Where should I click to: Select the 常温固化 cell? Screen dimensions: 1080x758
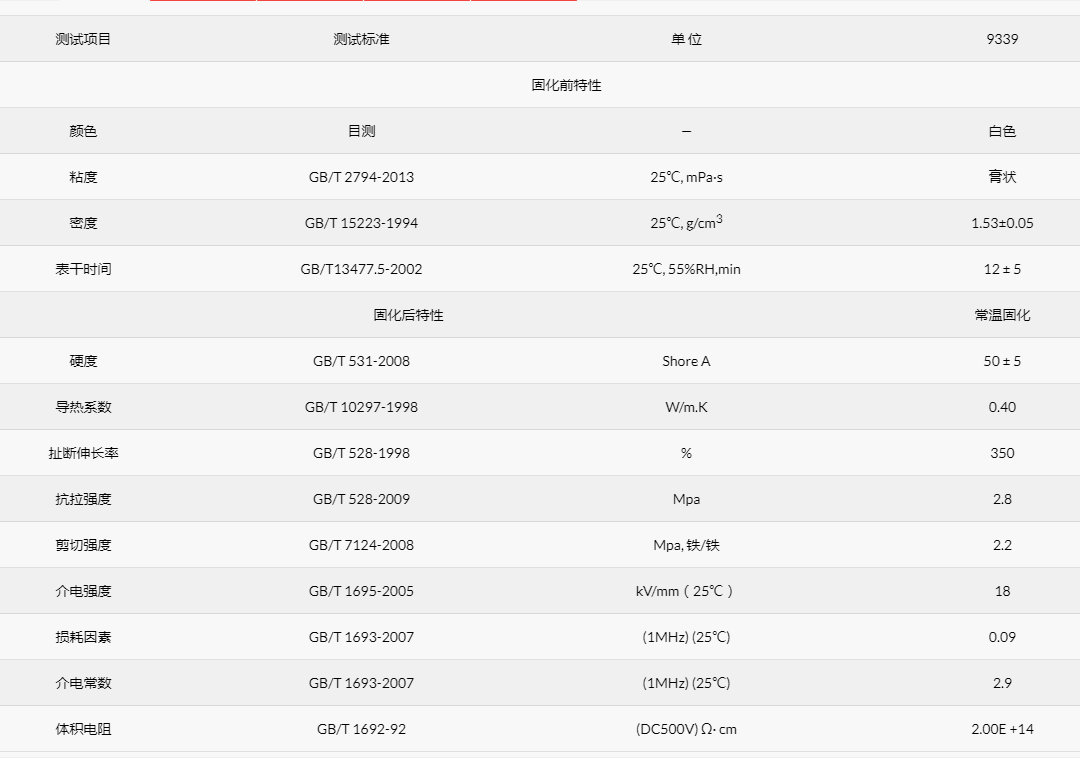(x=1002, y=315)
